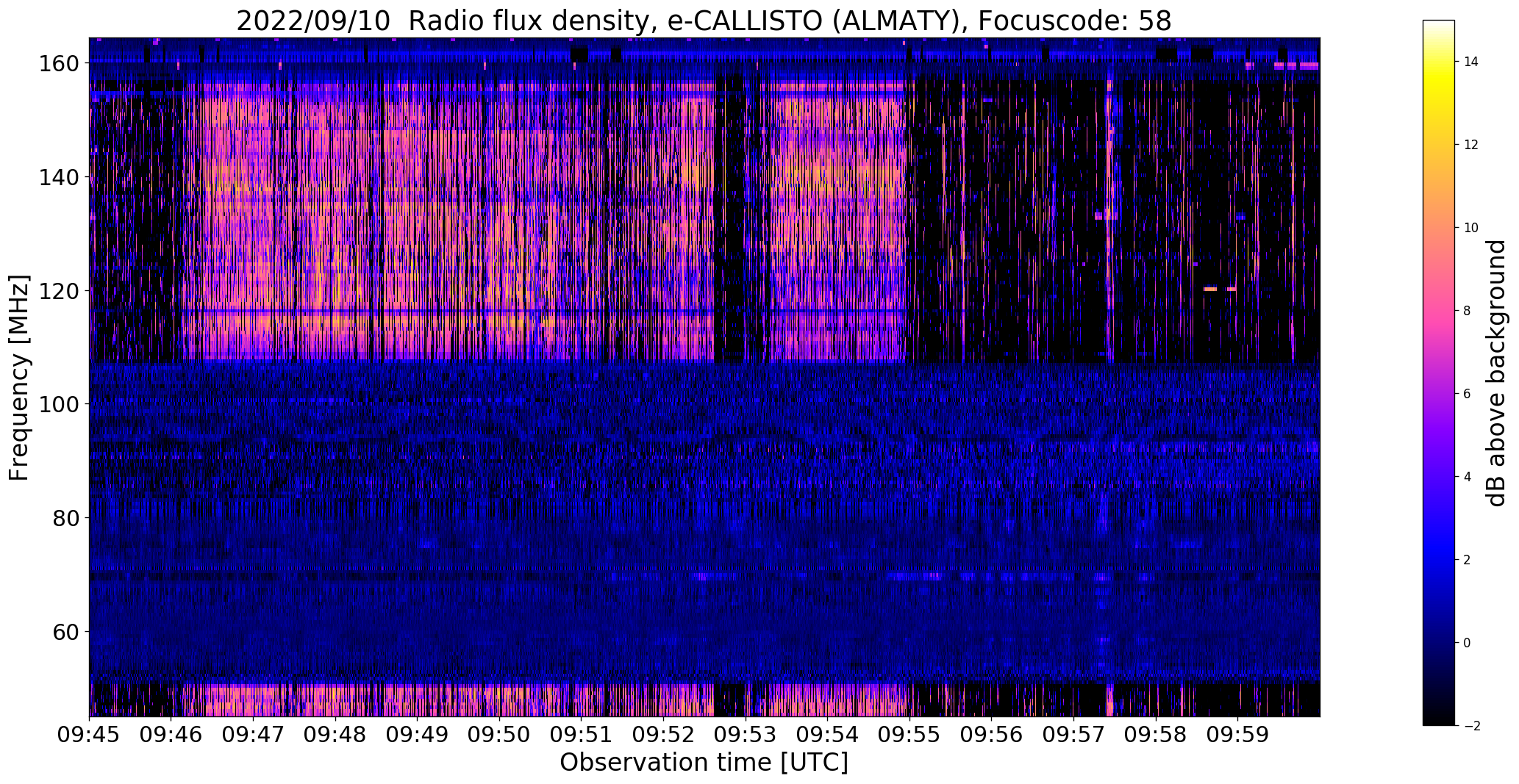Click the 09:49 time tick label
This screenshot has height=784, width=1519.
(x=418, y=735)
